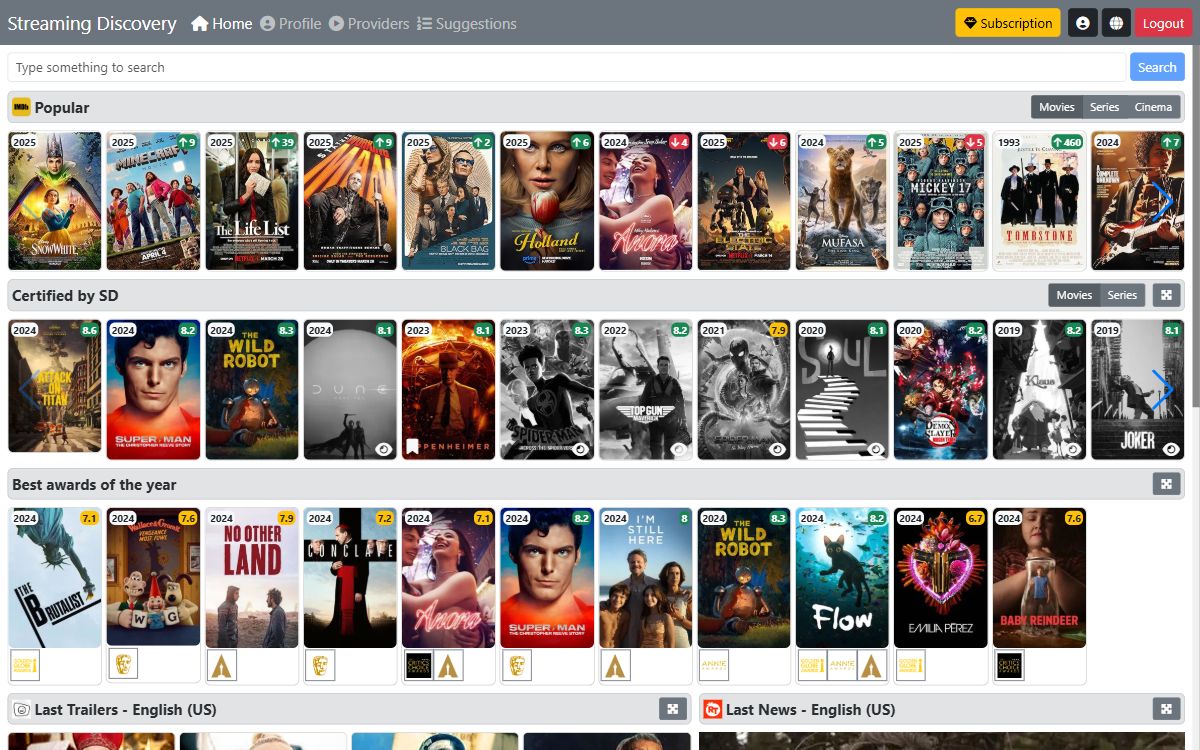Click the YouTube icon beside Last News heading
Screen dimensions: 1200x750
tap(712, 709)
